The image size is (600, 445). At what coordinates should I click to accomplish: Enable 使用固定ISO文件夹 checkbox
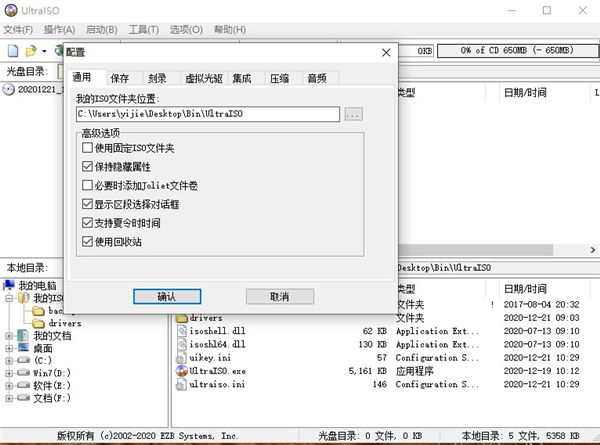tap(87, 147)
